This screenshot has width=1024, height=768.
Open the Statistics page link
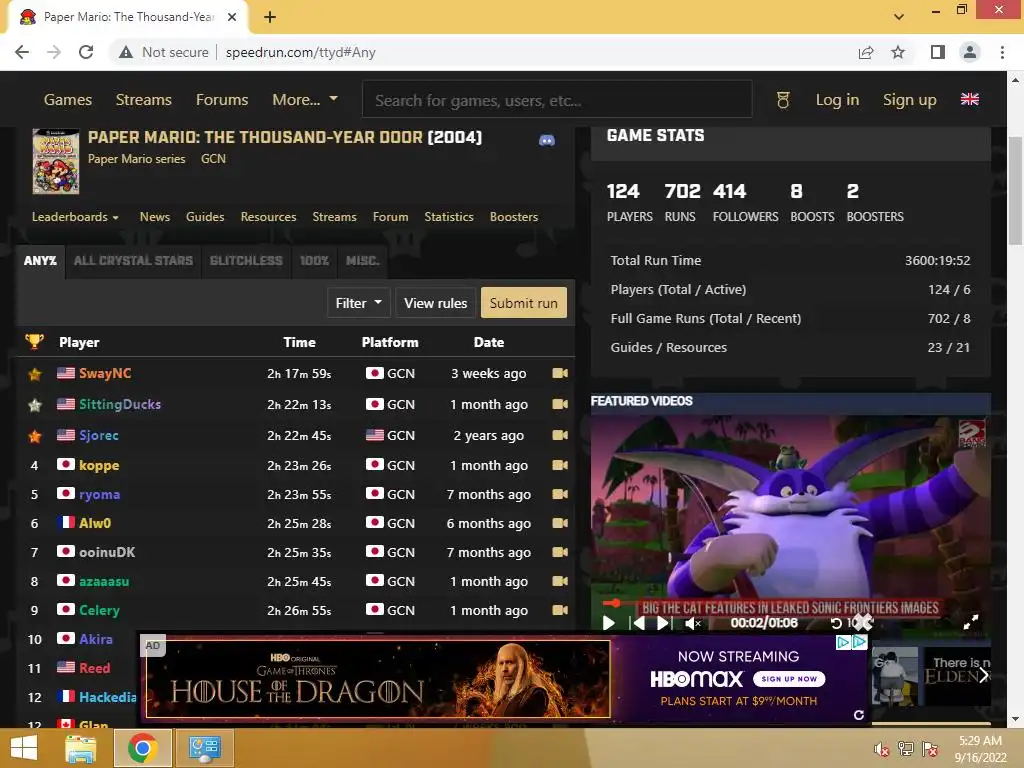[x=449, y=217]
